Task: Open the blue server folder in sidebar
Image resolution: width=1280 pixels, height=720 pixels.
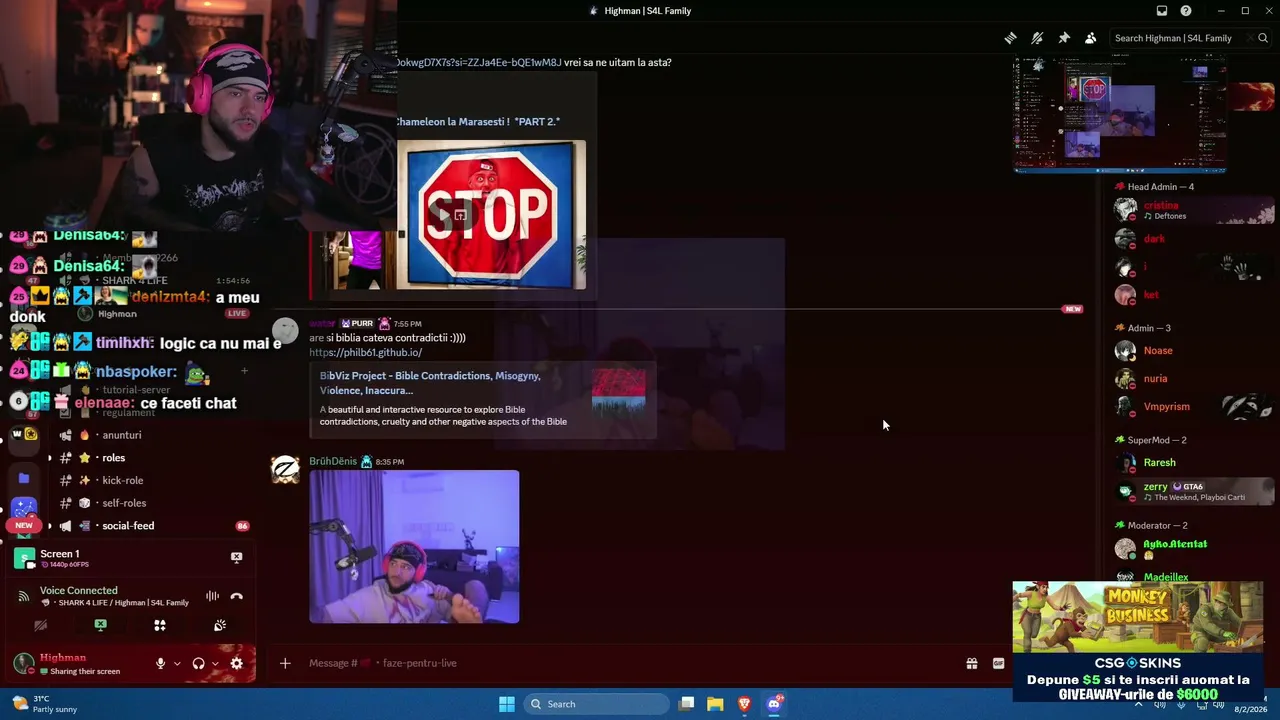Action: pyautogui.click(x=24, y=479)
